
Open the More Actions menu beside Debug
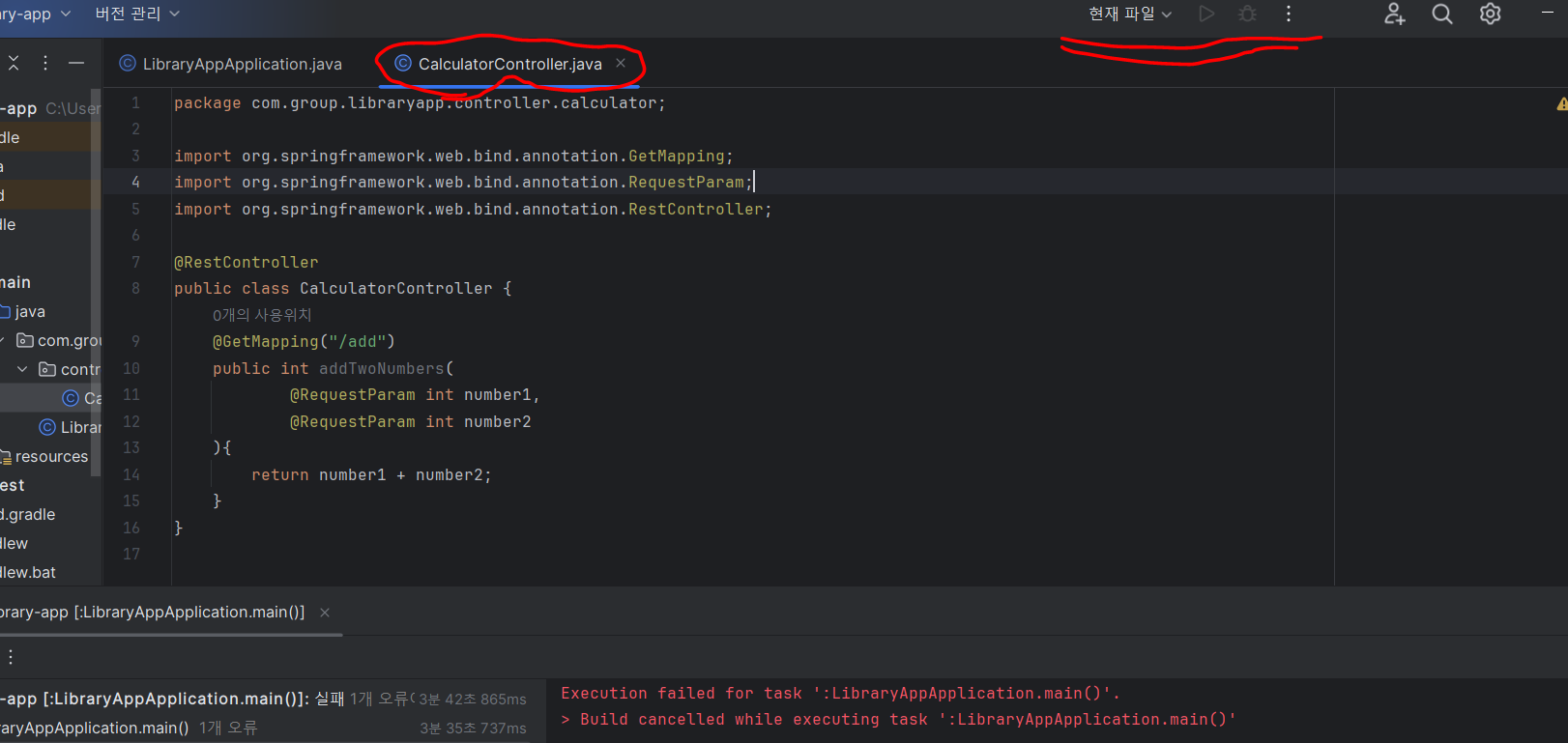point(1289,14)
